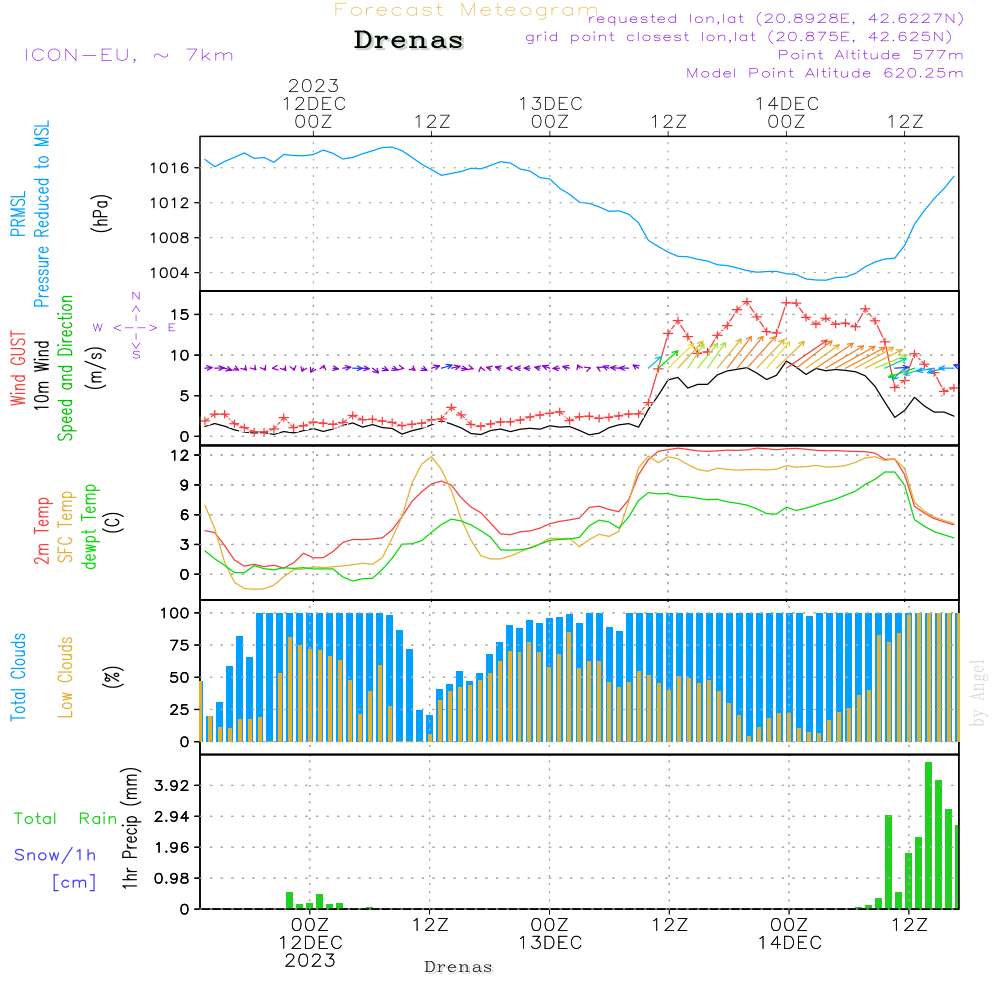Click 'Speed and Direction' green label
The width and height of the screenshot is (1000, 1000).
click(x=66, y=368)
